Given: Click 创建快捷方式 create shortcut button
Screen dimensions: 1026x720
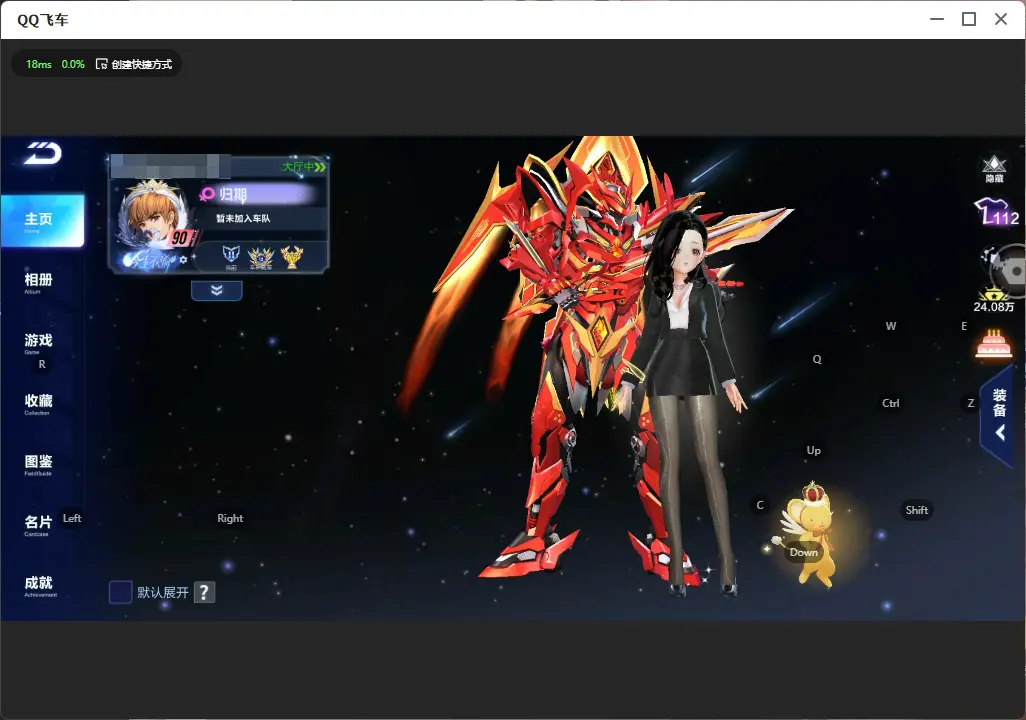Looking at the screenshot, I should (x=134, y=64).
